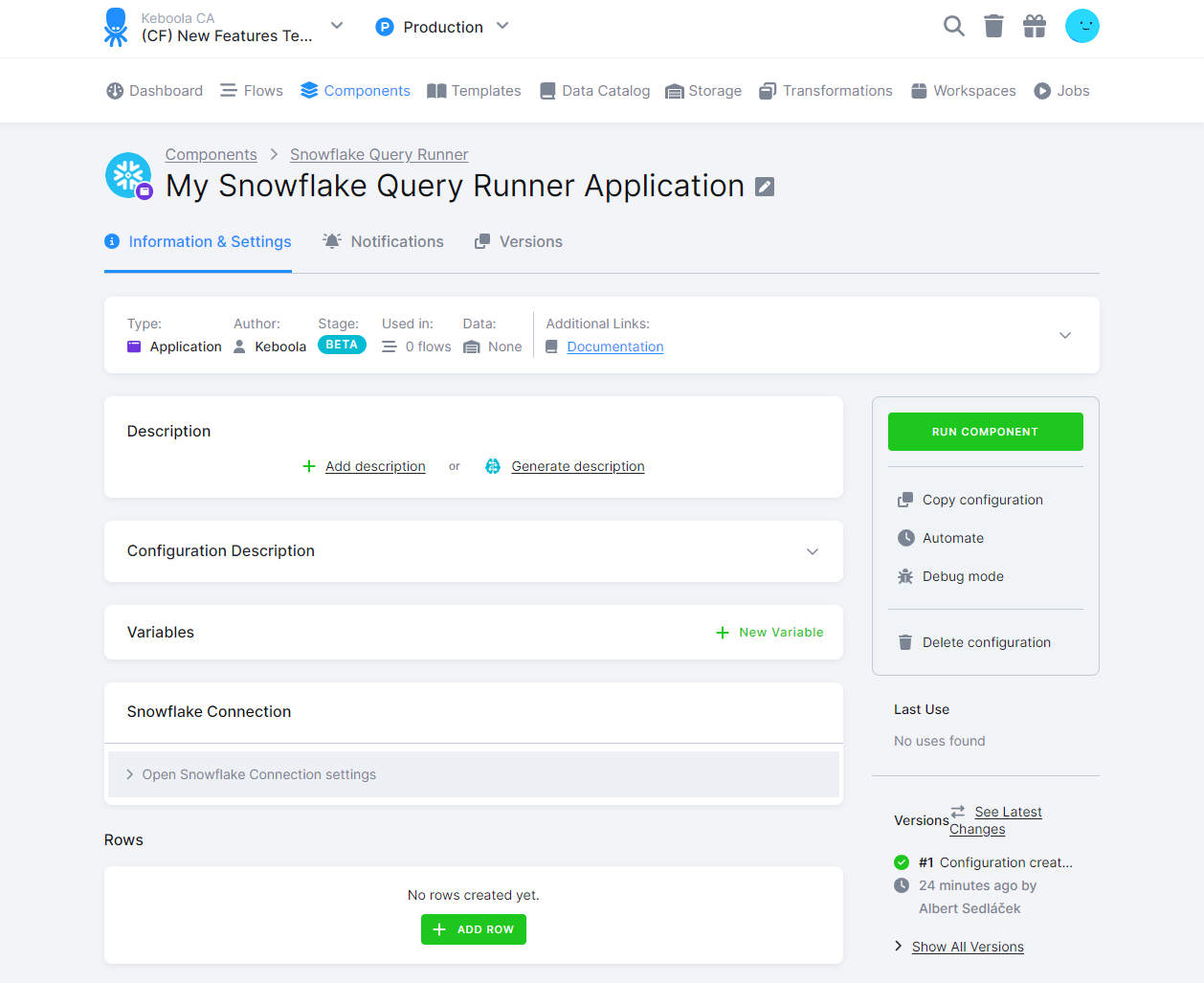This screenshot has width=1204, height=983.
Task: Click the Snowflake component logo icon
Action: tap(128, 176)
